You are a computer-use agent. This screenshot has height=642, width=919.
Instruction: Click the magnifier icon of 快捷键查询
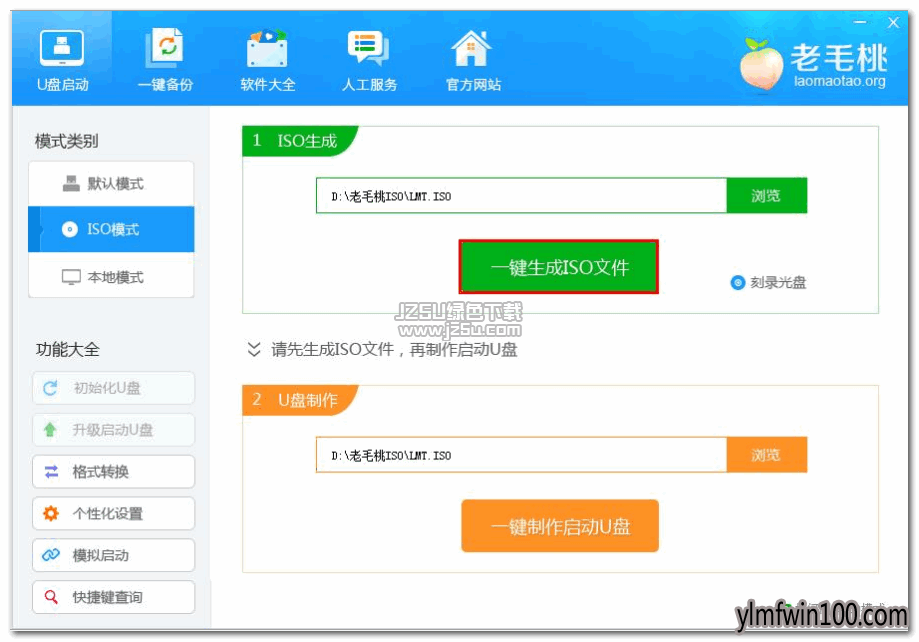tap(51, 597)
